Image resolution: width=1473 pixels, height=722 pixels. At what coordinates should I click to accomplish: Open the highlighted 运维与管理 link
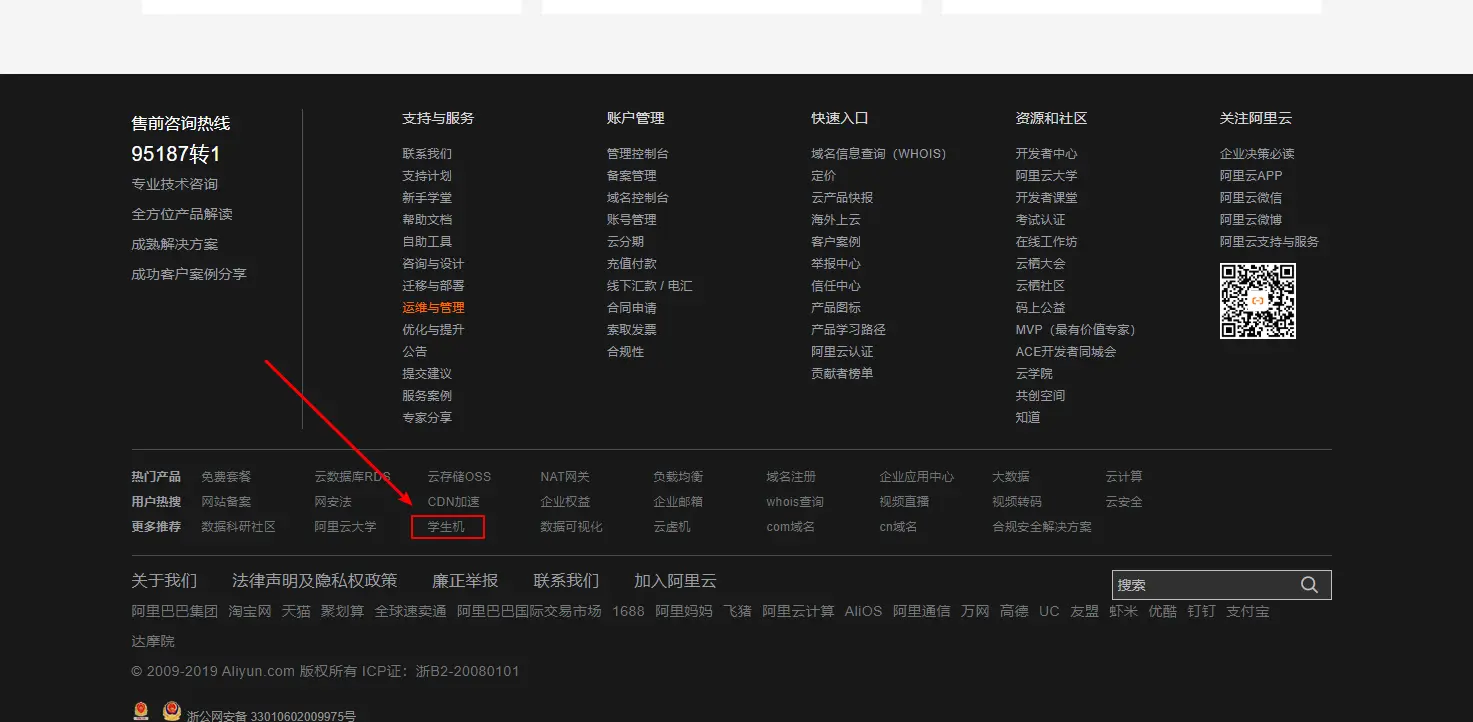click(433, 308)
